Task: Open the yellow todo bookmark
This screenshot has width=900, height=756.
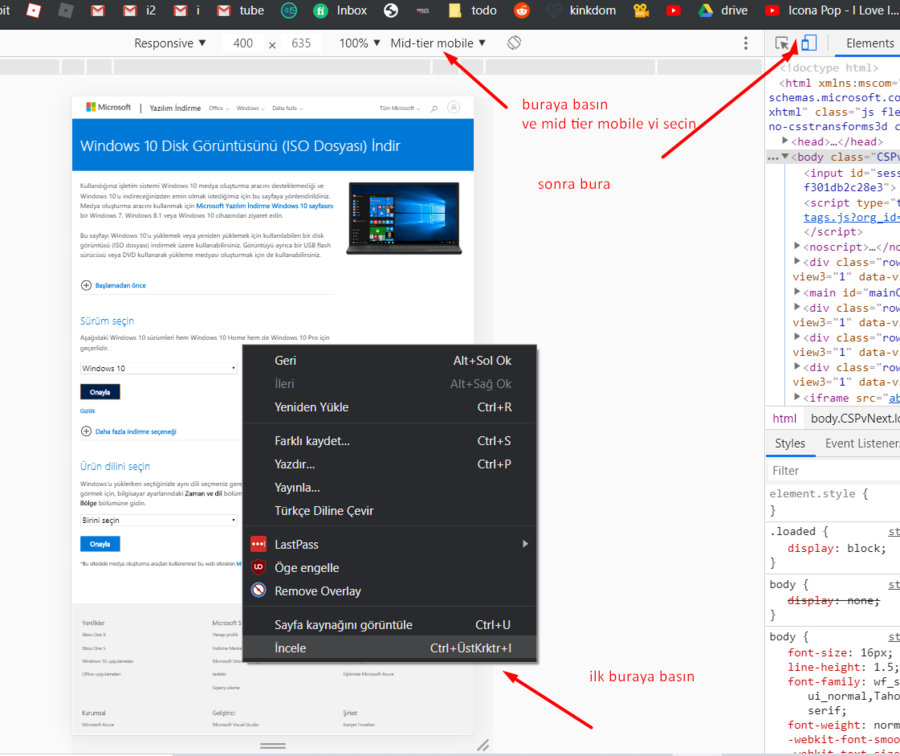Action: 472,10
